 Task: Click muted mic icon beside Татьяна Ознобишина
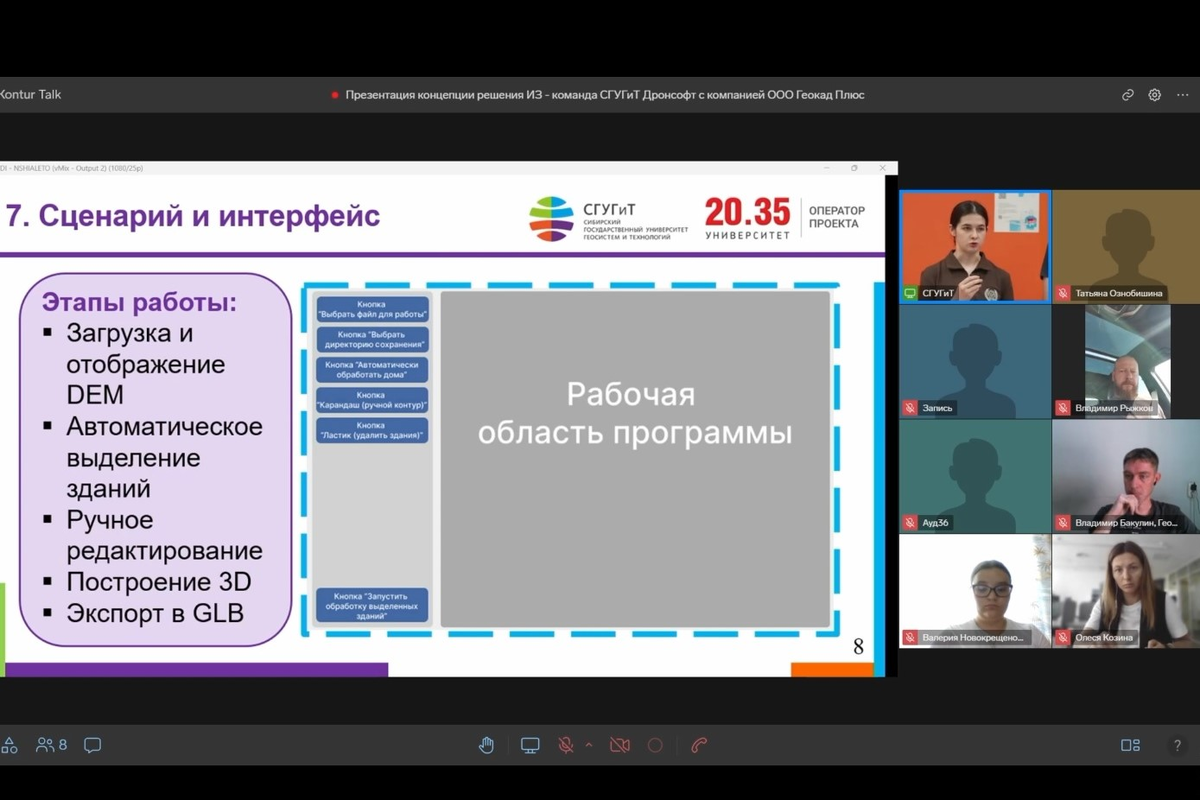1063,293
